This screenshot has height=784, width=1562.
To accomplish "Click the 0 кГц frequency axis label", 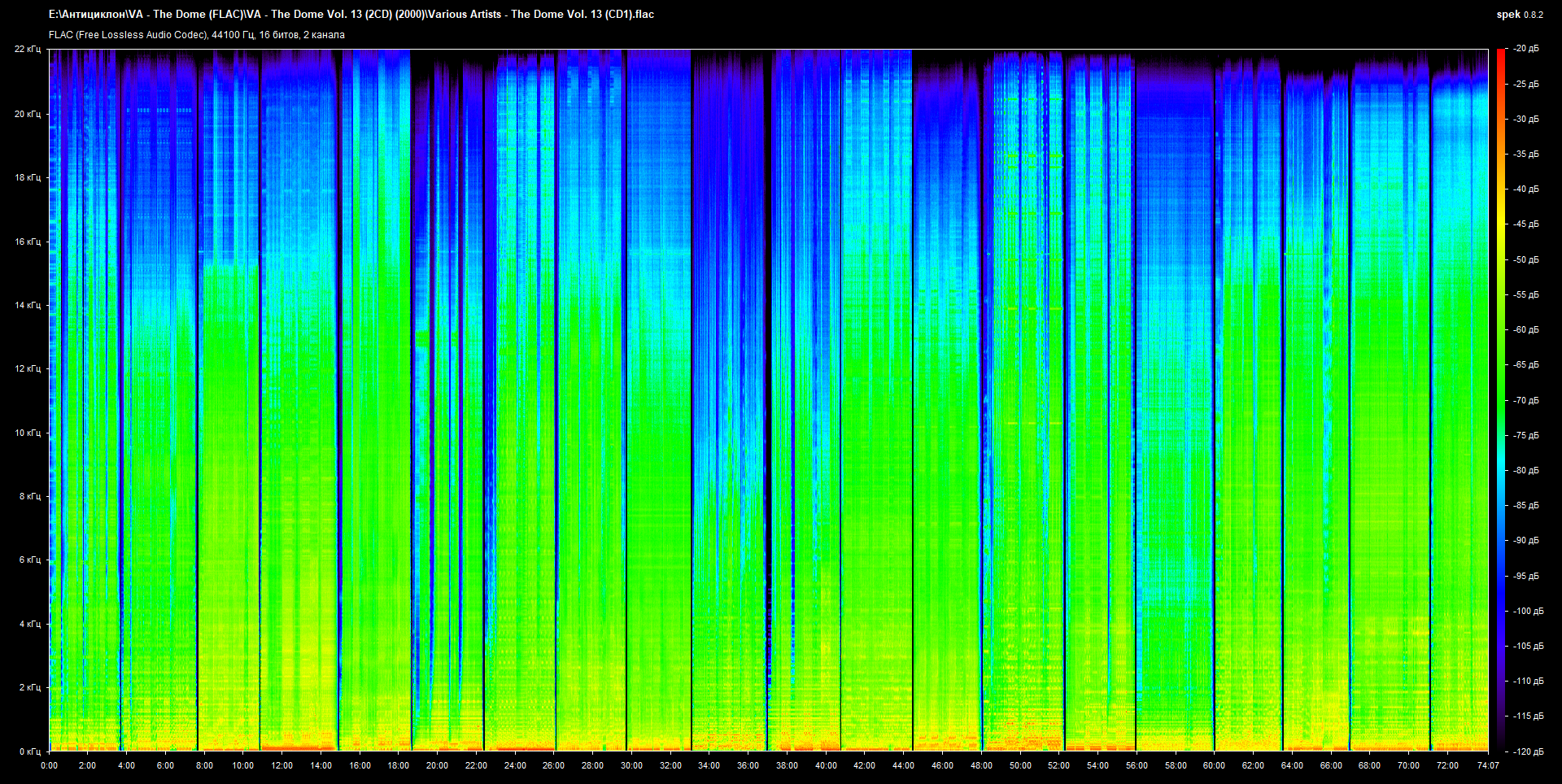I will (29, 751).
